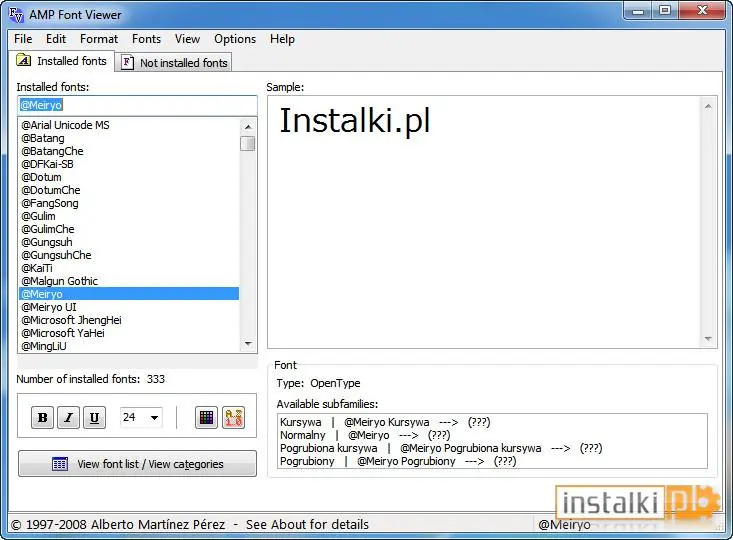
Task: Select highlighted @Meiryo row in font list
Action: 129,294
